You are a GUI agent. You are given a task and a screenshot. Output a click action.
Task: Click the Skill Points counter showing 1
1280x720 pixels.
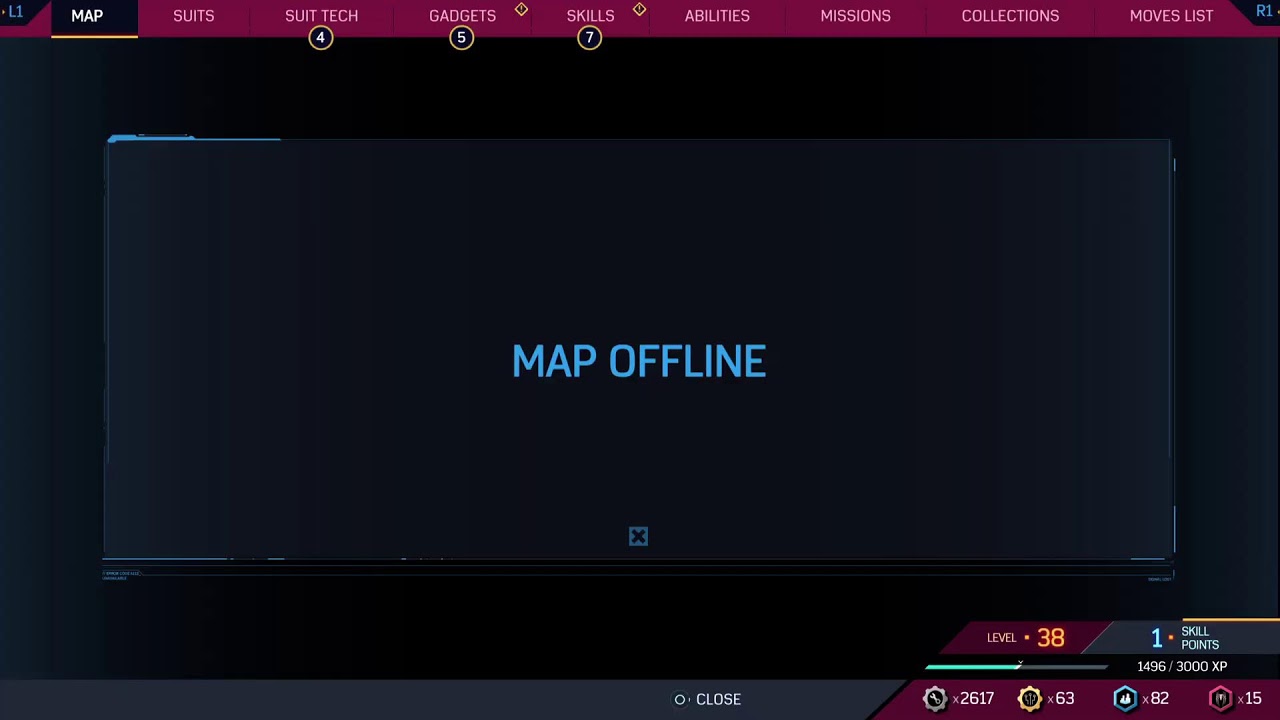point(1185,638)
